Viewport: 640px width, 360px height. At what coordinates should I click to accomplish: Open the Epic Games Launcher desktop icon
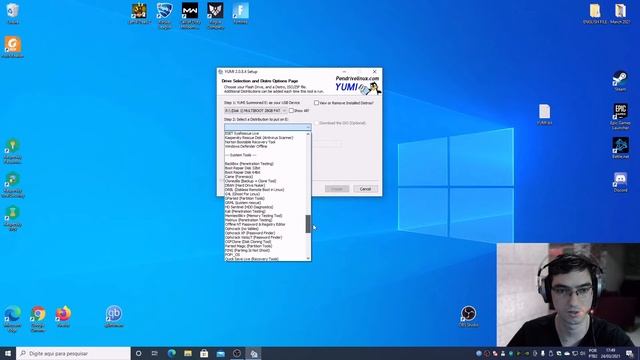click(620, 116)
